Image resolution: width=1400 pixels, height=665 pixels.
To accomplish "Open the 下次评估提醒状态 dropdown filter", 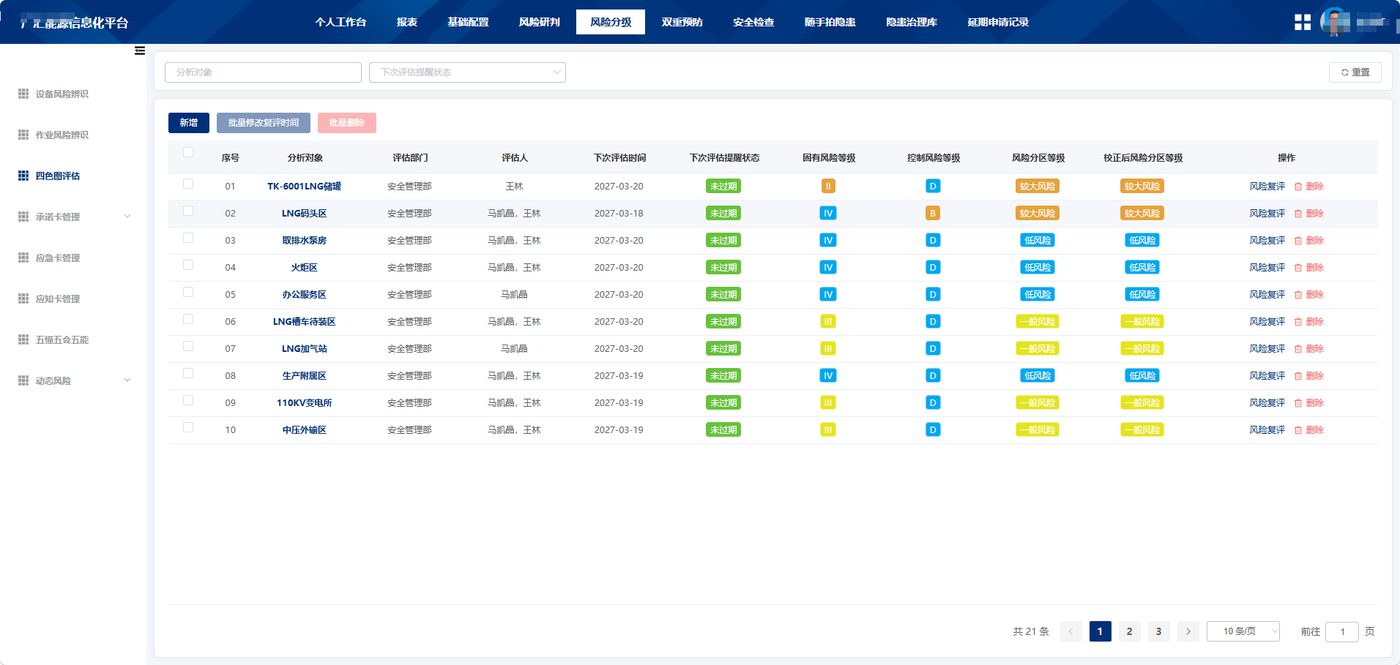I will click(467, 72).
